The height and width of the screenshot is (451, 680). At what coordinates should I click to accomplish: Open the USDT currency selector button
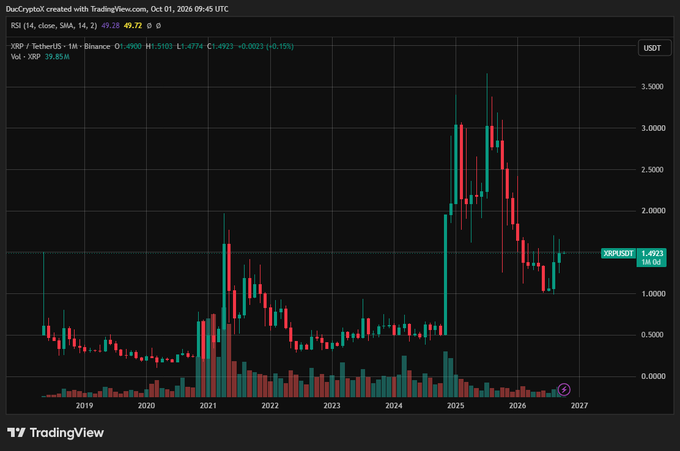click(654, 48)
